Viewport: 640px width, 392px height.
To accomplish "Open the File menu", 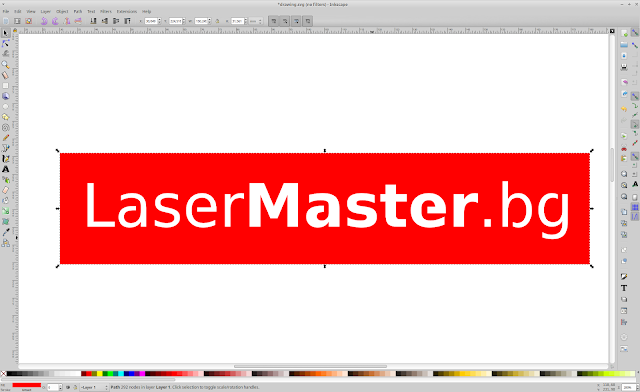I will click(x=6, y=11).
